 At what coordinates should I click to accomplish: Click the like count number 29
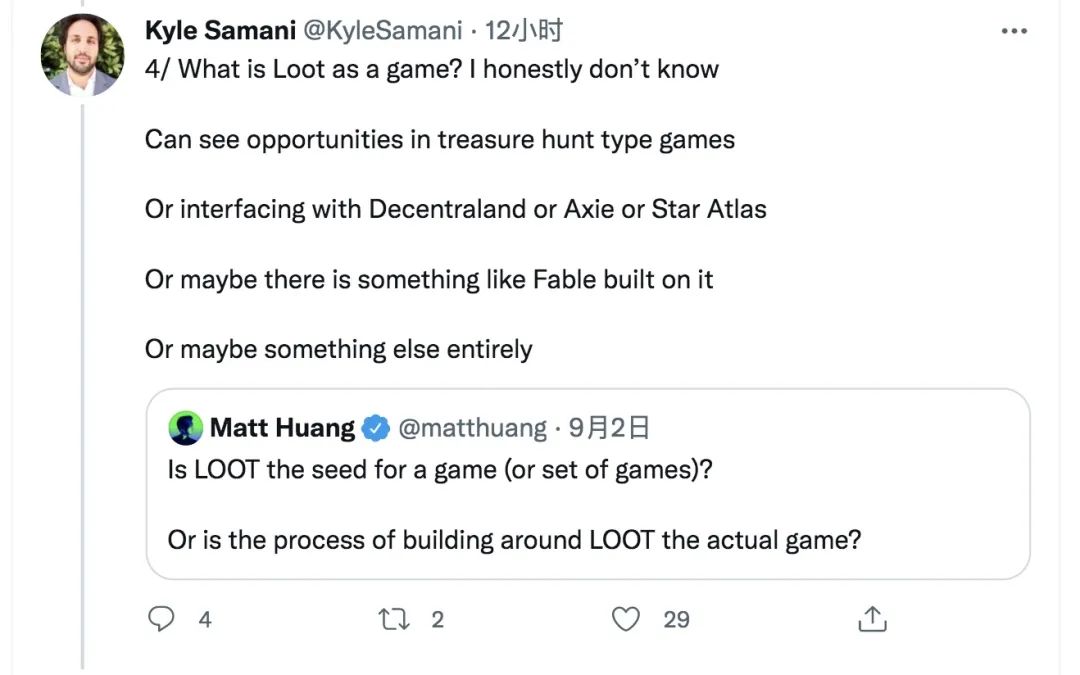[x=677, y=620]
